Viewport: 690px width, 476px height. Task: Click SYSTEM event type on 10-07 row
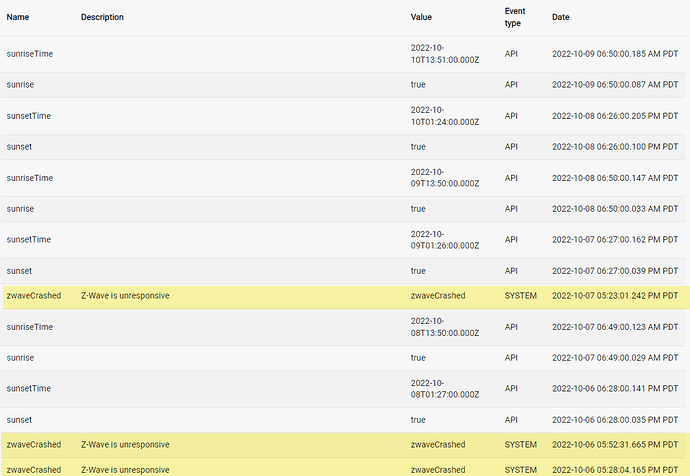click(x=521, y=296)
